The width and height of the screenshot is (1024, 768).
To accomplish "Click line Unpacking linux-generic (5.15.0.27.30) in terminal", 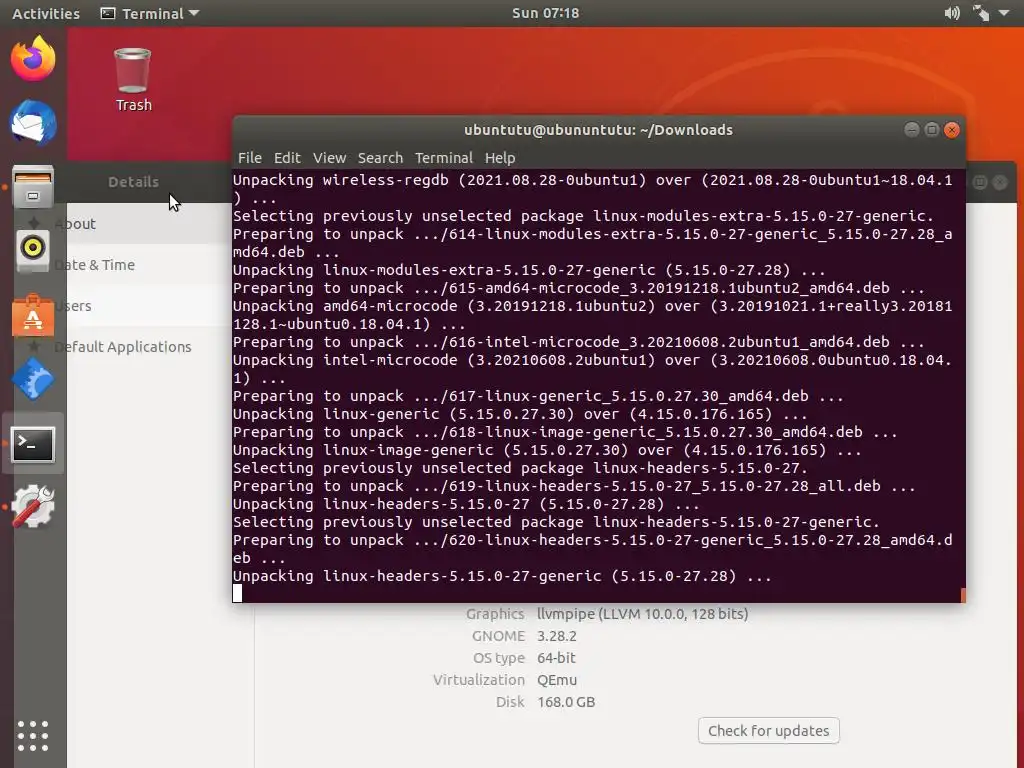I will point(520,414).
